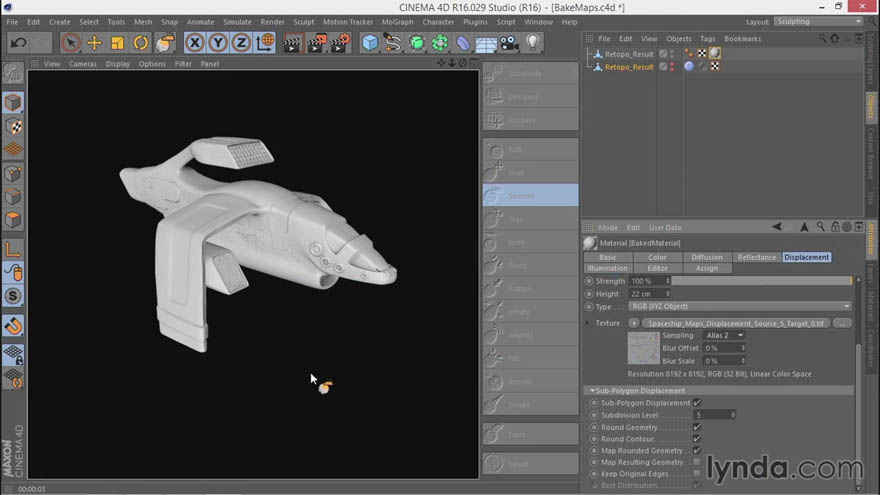Screen dimensions: 880x495
Task: Open the Sculpt menu
Action: [304, 22]
